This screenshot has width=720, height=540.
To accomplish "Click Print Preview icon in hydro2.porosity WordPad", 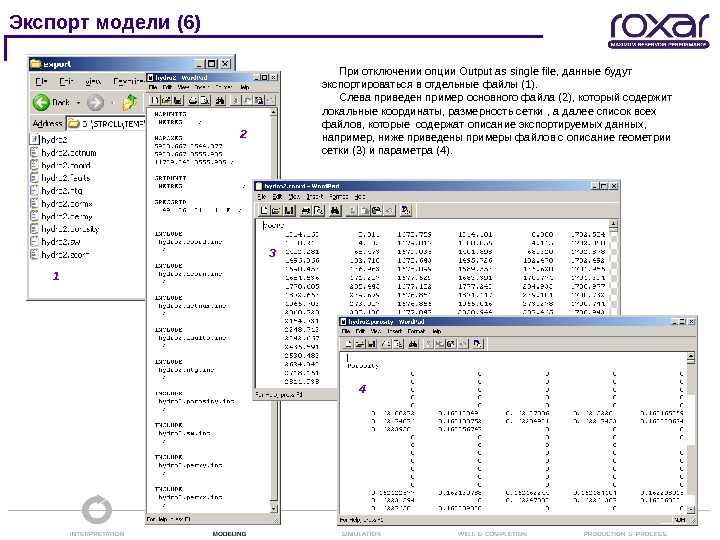I will pos(398,343).
